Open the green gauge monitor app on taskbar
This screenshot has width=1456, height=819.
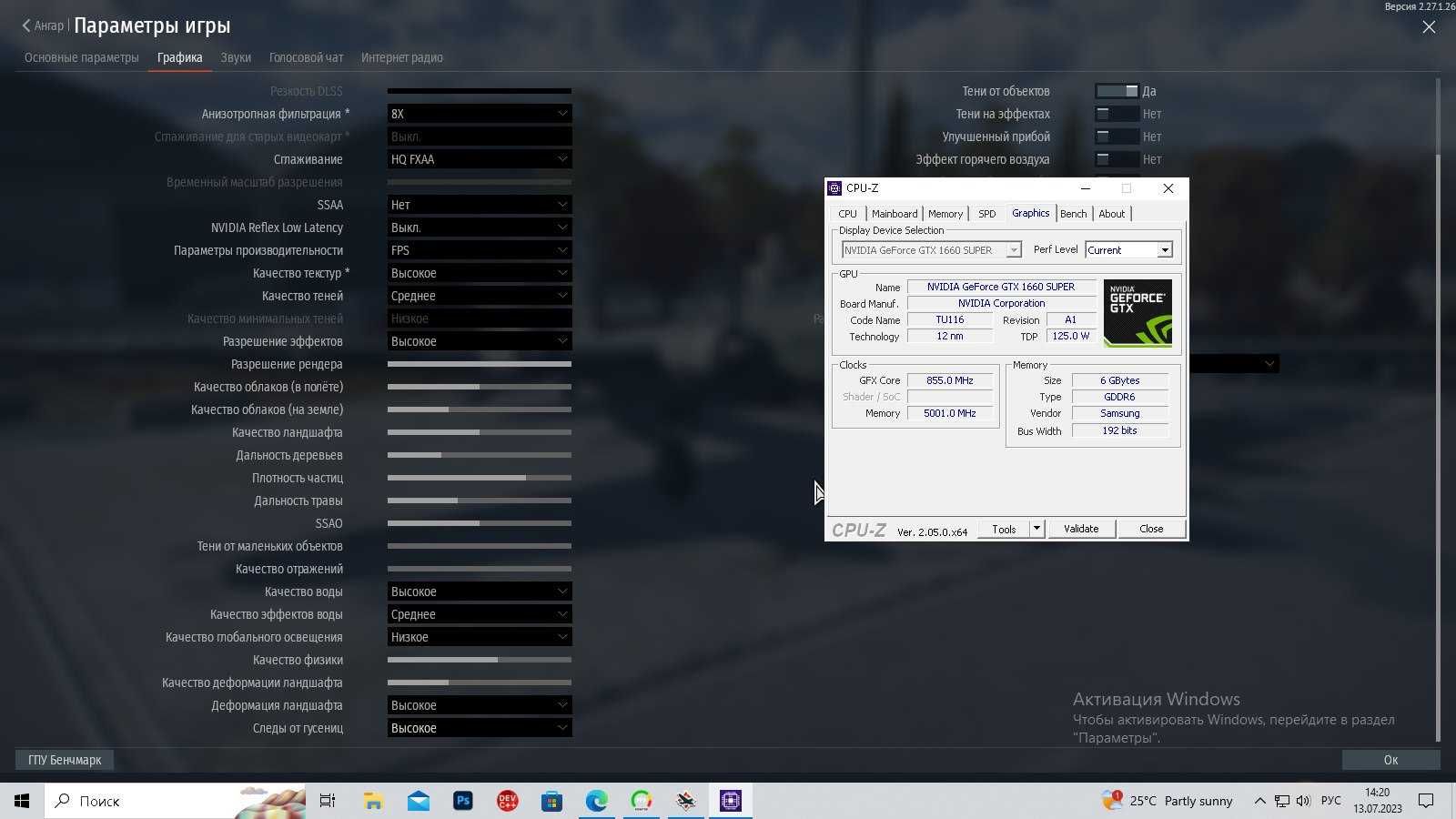pos(641,801)
